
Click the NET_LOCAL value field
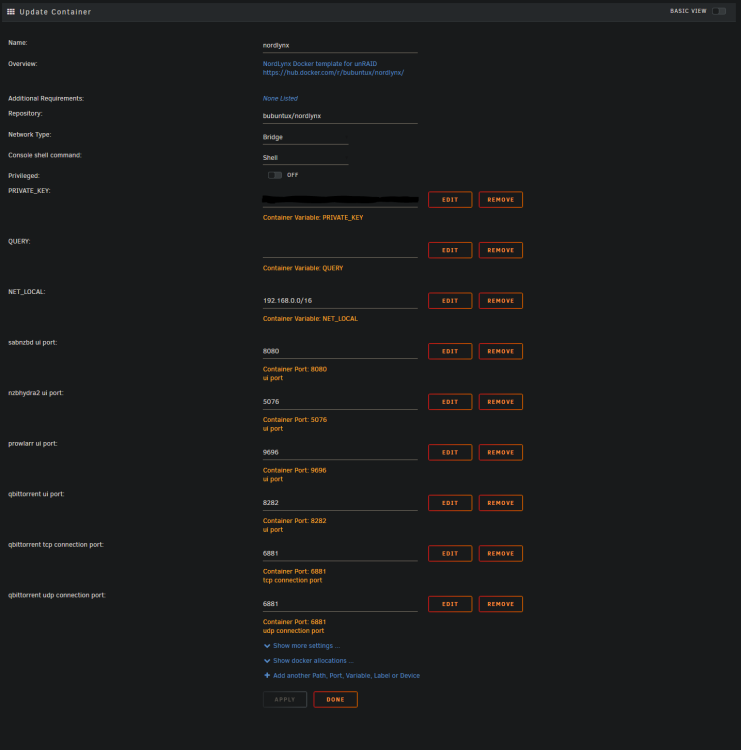click(x=340, y=301)
